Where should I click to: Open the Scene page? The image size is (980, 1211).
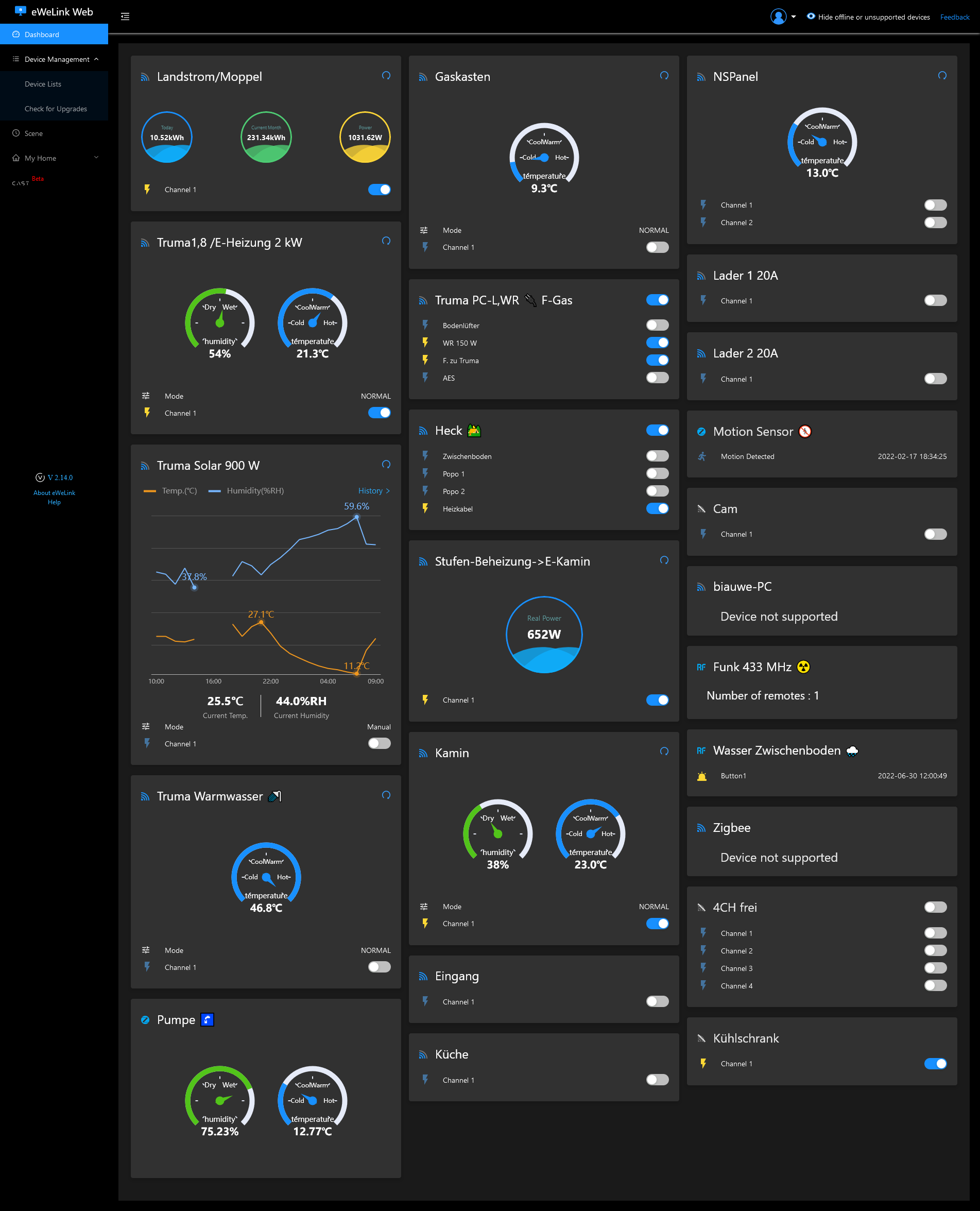click(x=54, y=133)
